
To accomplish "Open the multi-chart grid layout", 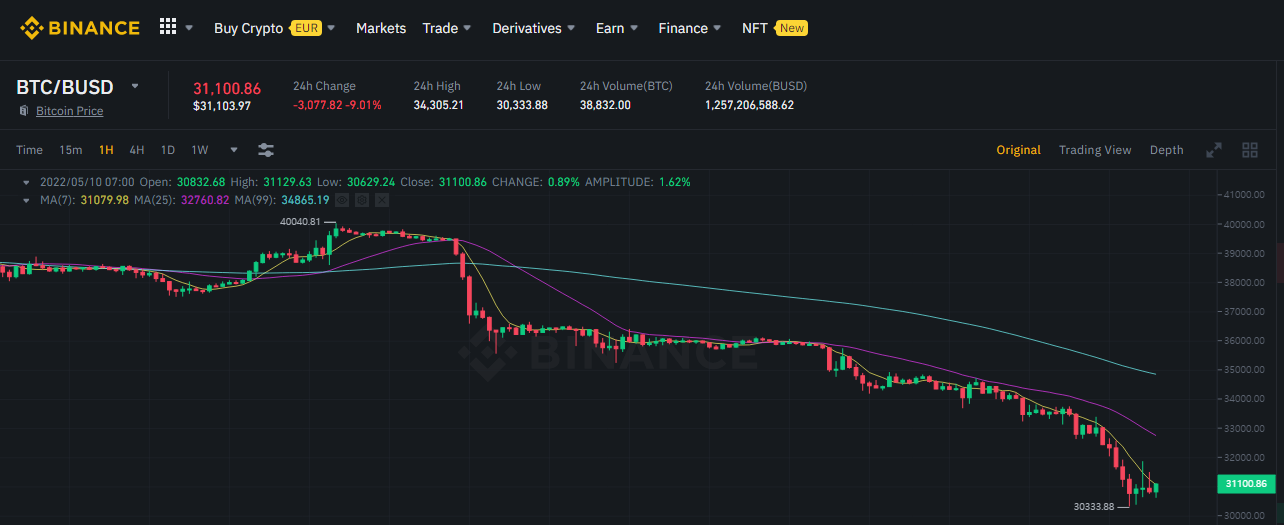I will pos(1250,150).
